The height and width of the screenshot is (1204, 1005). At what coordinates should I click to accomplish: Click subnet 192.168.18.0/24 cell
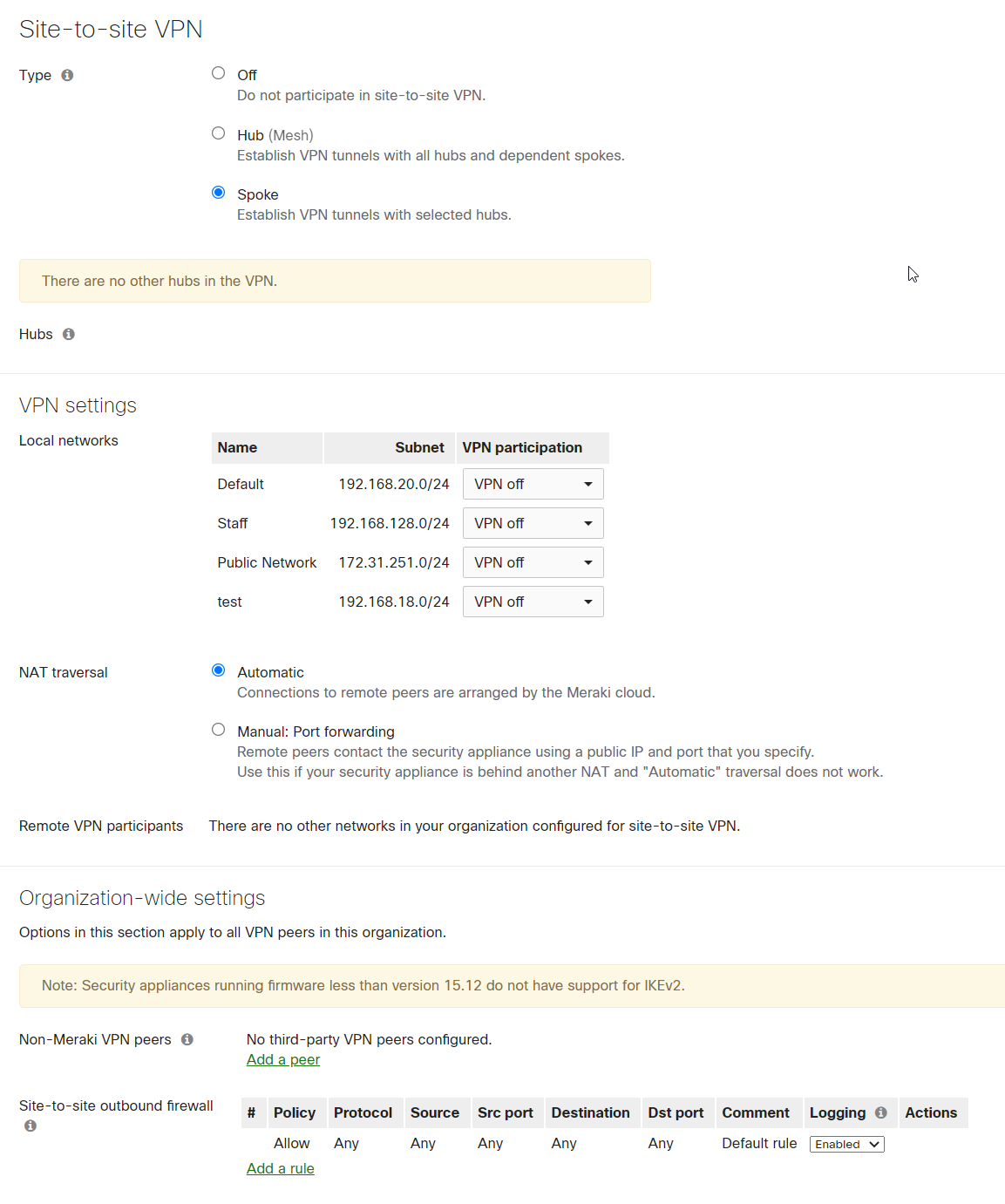[x=394, y=602]
